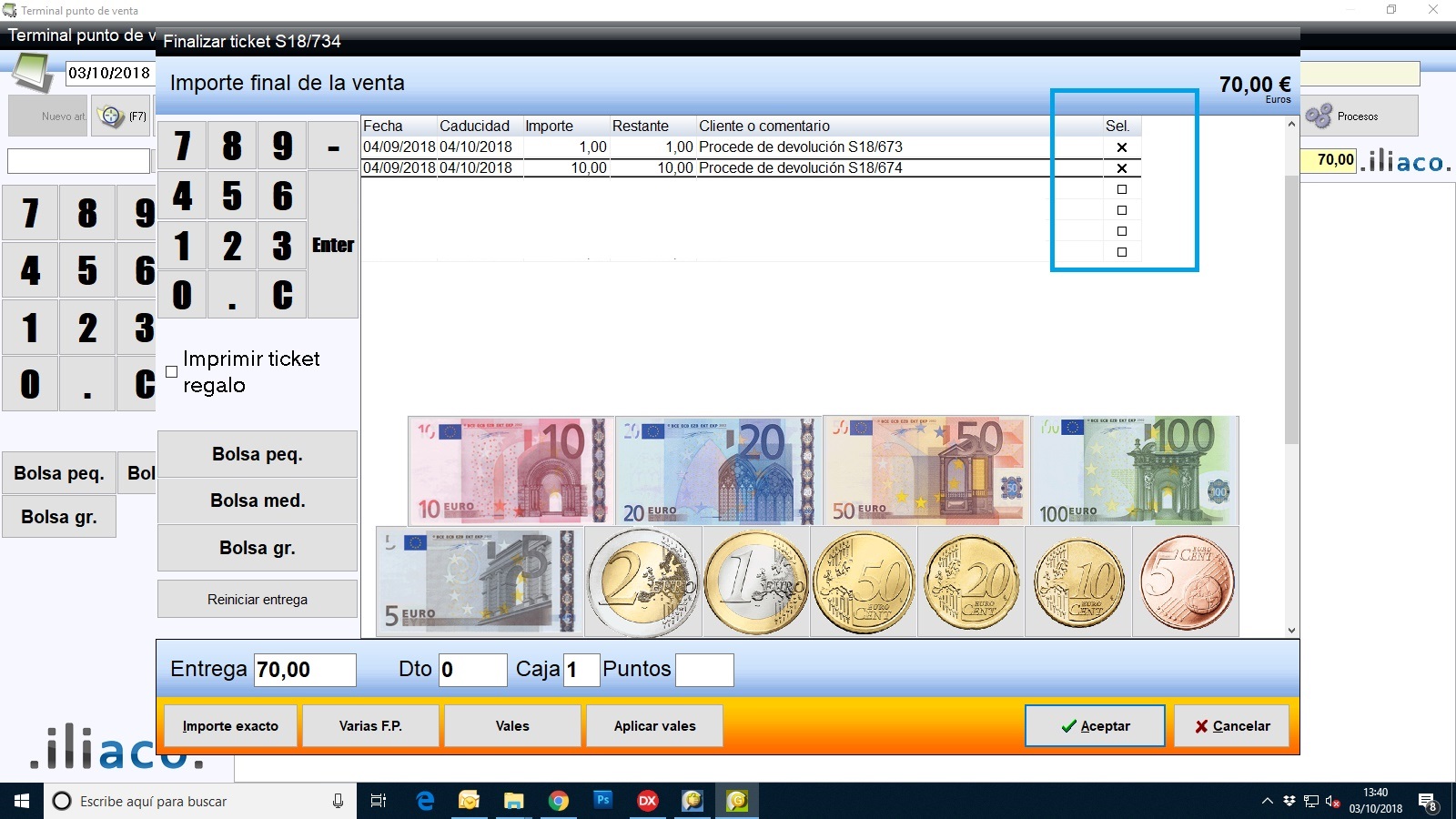Check the fifth row Sel. checkbox
Screen dimensions: 1456x819
(1121, 231)
